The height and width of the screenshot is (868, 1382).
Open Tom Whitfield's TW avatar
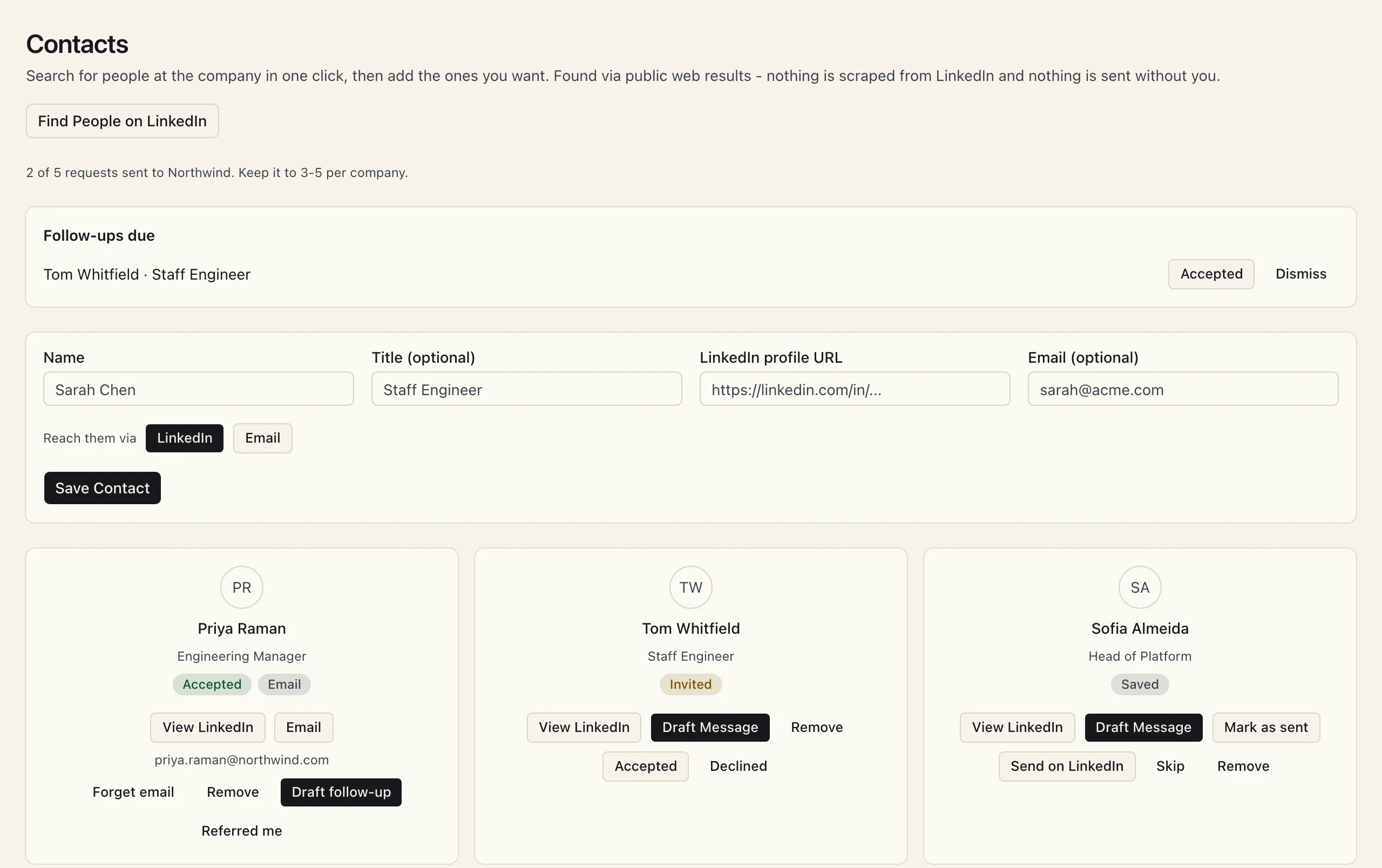pyautogui.click(x=691, y=587)
